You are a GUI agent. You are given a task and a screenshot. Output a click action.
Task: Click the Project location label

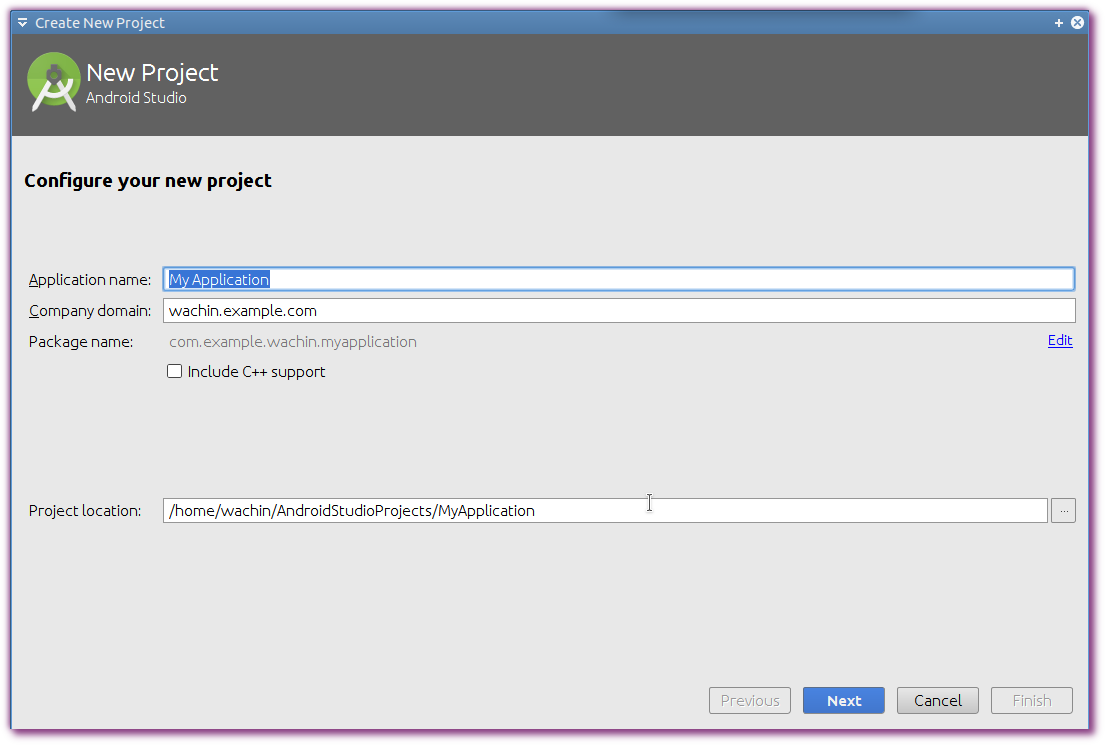85,511
